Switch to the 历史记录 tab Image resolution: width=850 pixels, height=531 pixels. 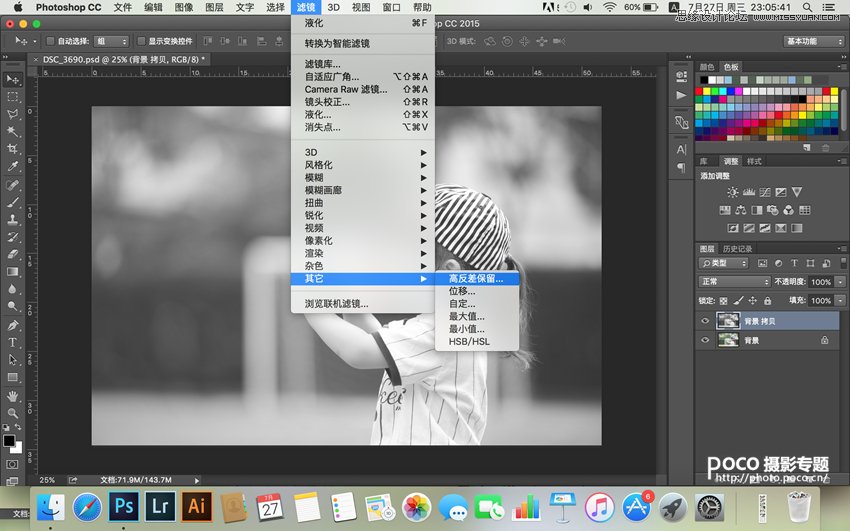[737, 249]
